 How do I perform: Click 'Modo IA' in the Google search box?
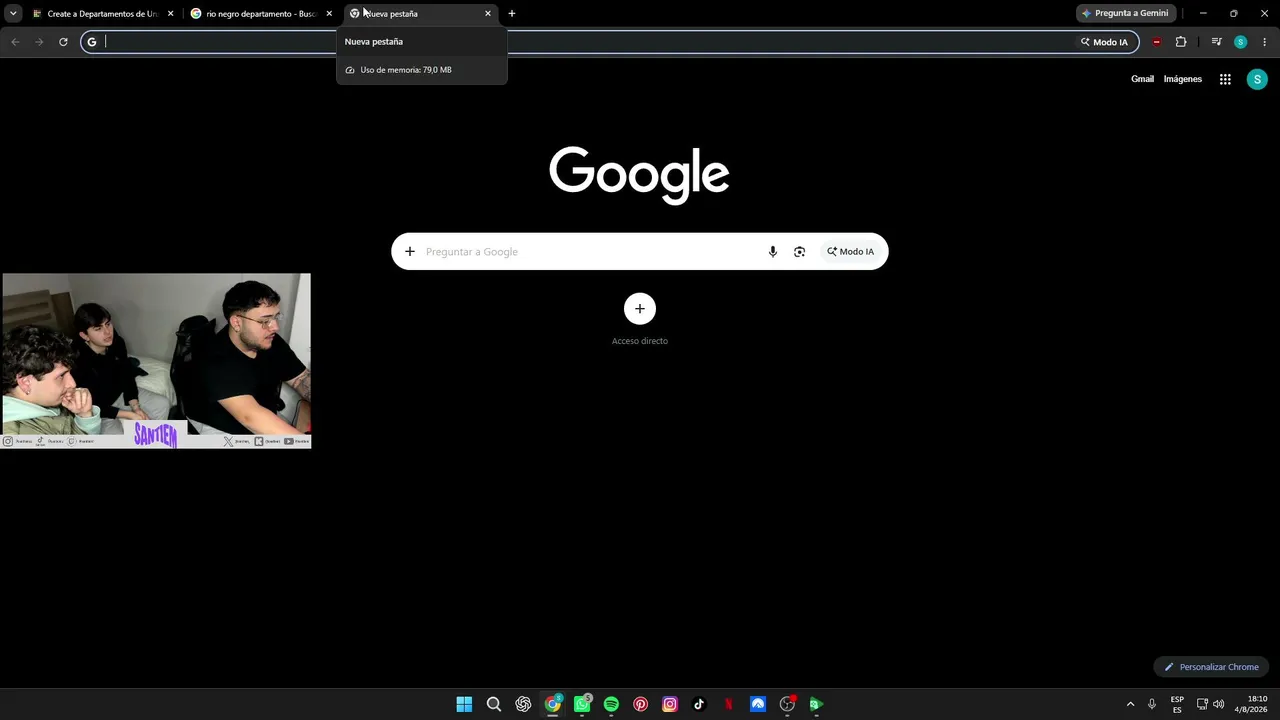(x=851, y=252)
